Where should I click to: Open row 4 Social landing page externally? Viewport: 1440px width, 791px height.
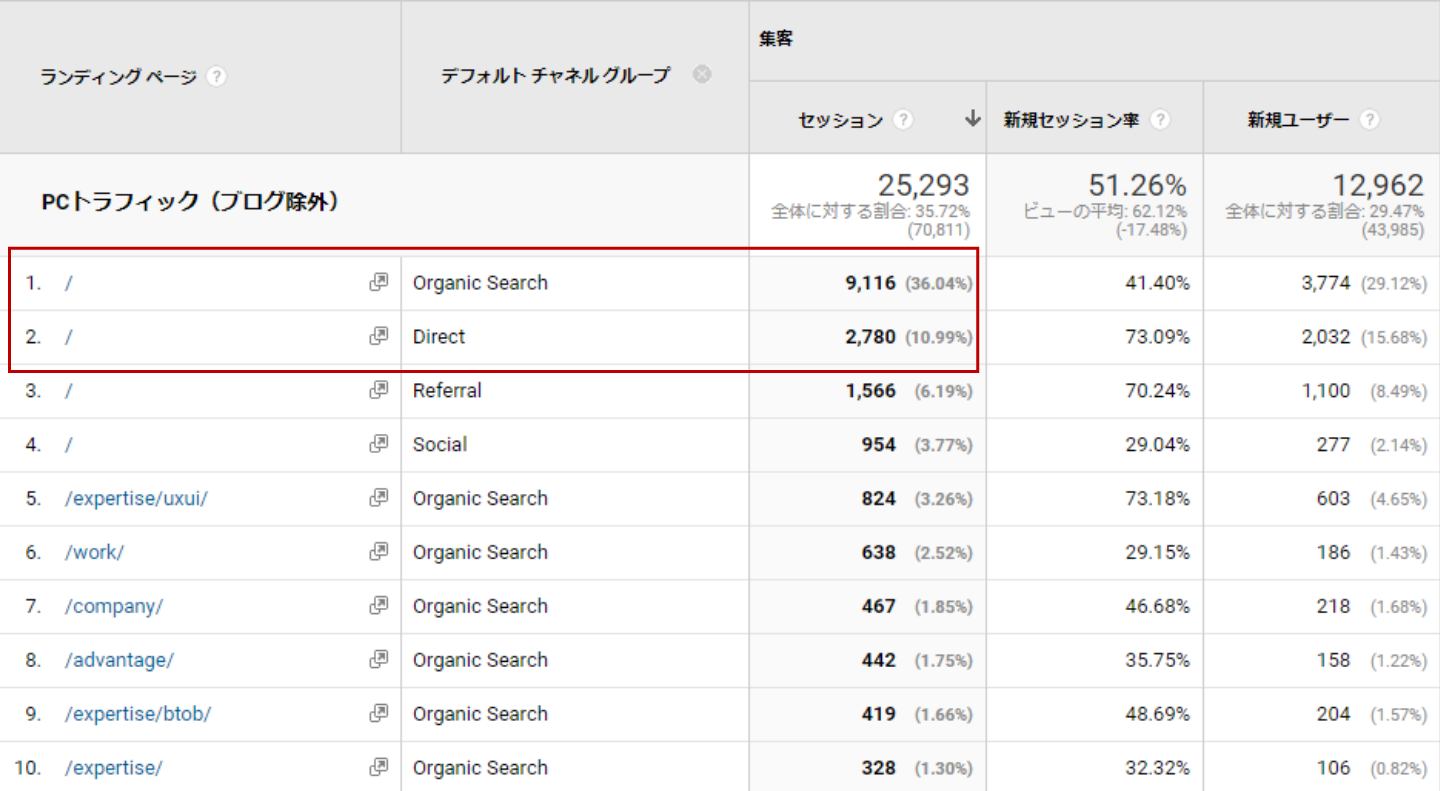tap(378, 444)
